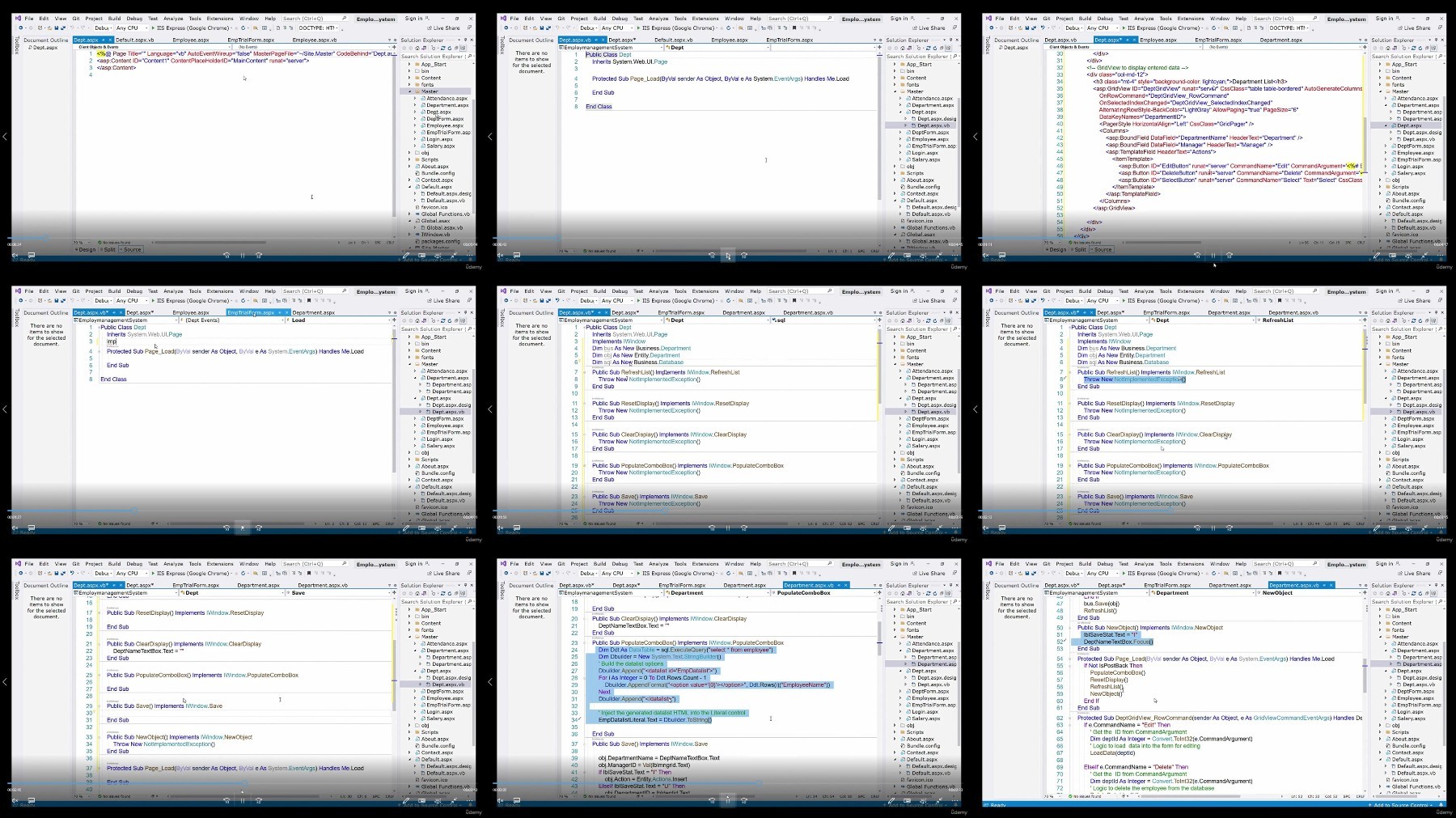The image size is (1456, 818).
Task: Click green run arrow in the NewObject frame
Action: pos(1124,574)
